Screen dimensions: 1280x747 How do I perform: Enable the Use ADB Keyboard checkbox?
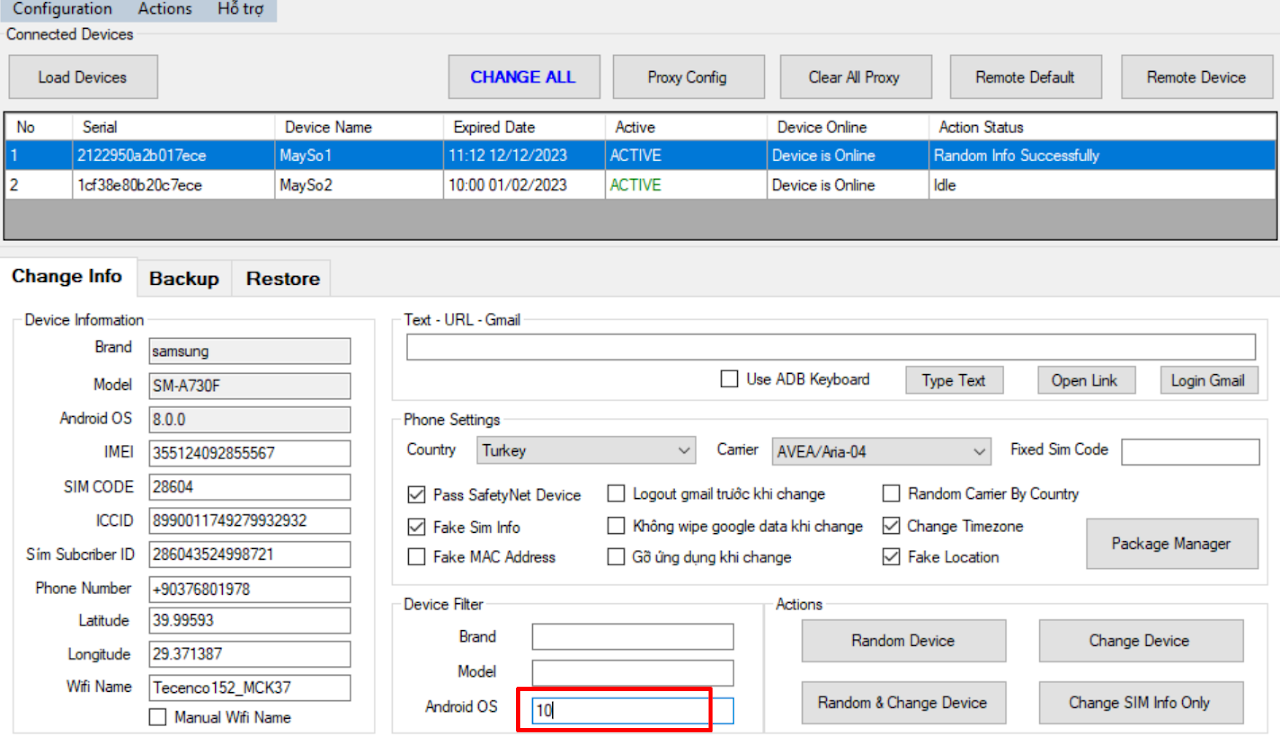coord(730,380)
